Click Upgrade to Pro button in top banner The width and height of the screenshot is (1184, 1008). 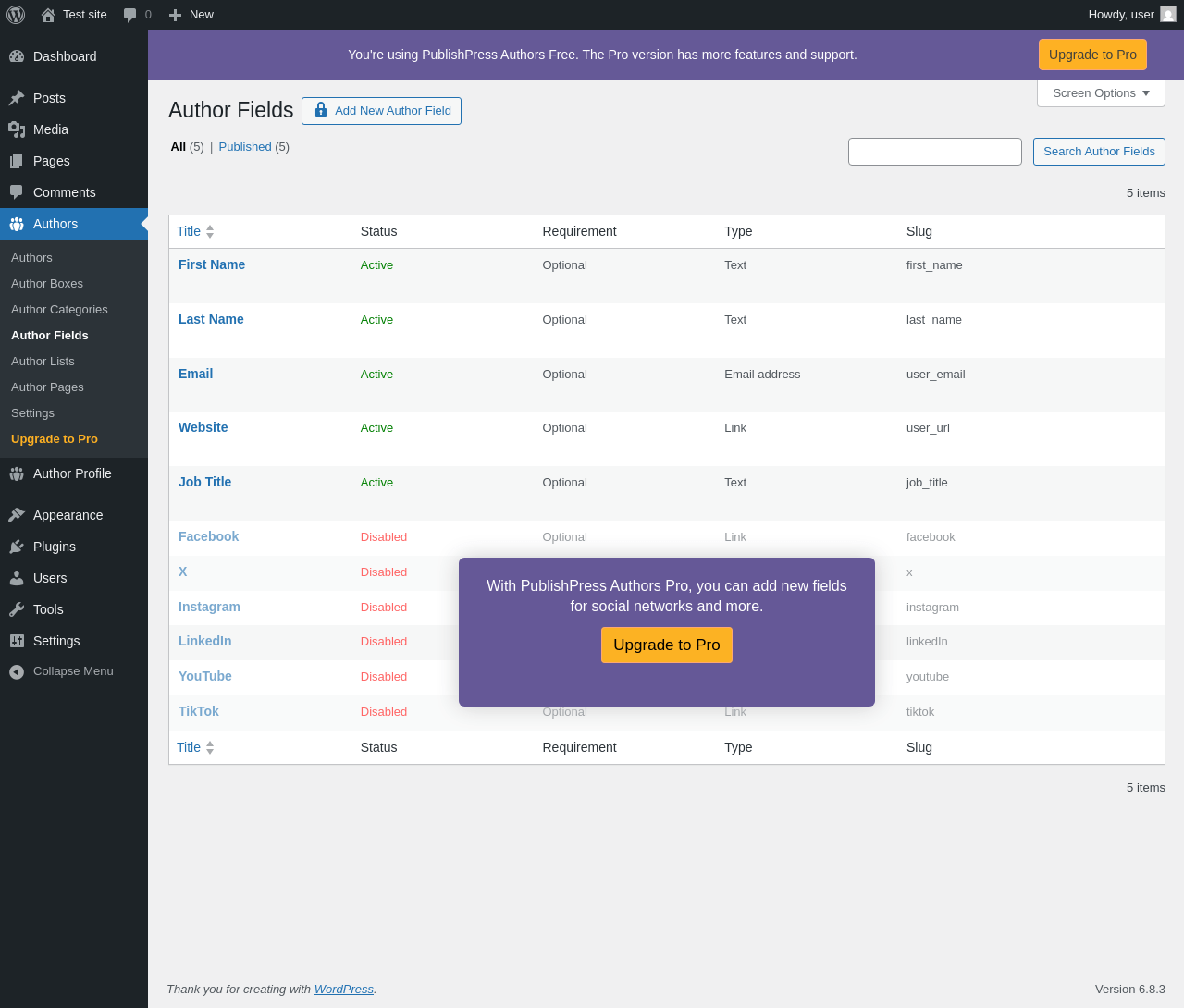[1092, 55]
